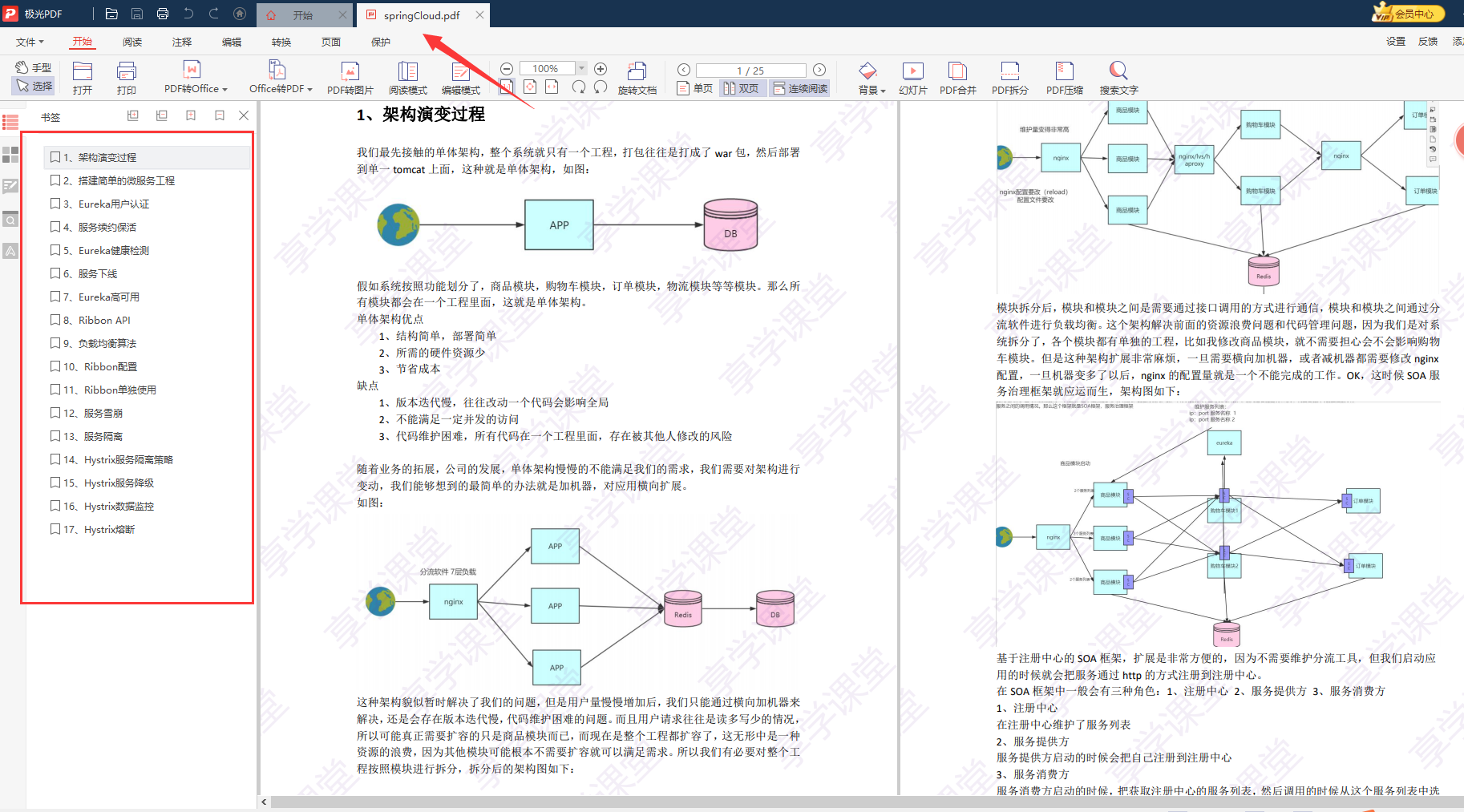Switch to the 开始 document tab

tap(303, 15)
